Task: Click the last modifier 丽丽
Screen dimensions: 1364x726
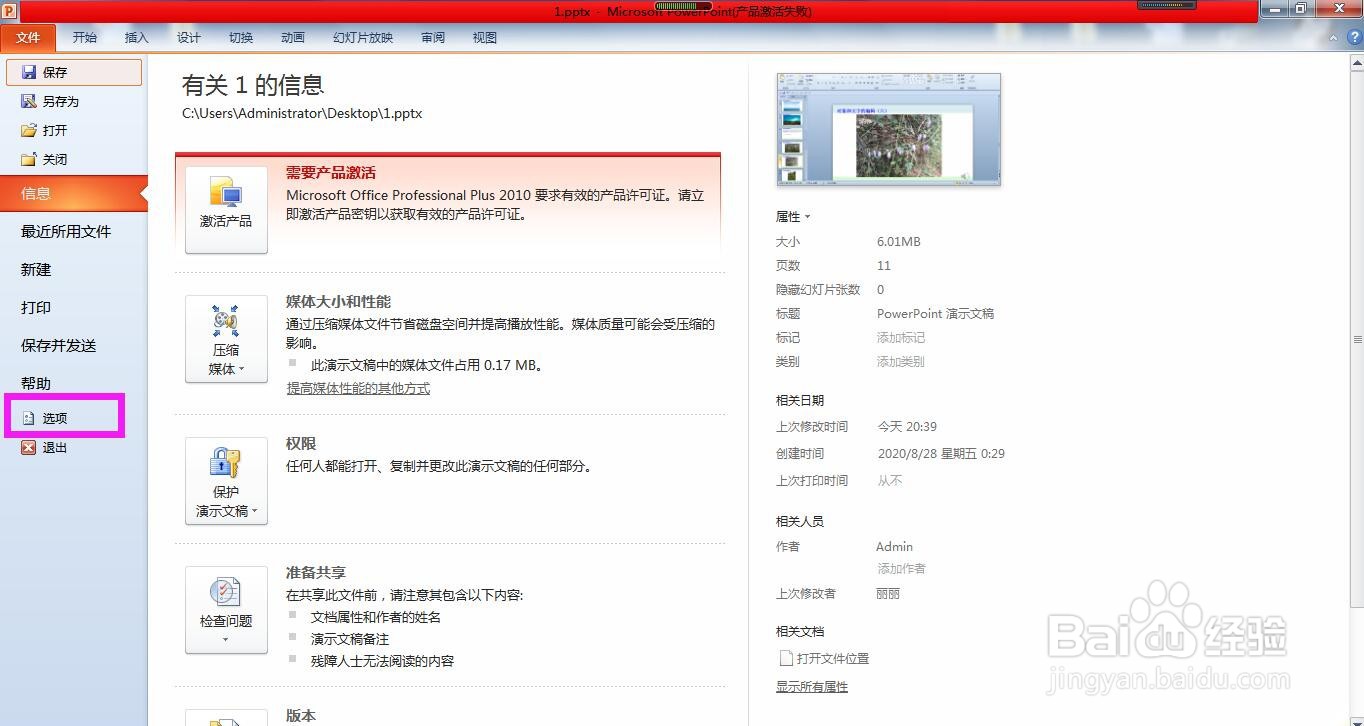Action: coord(888,593)
